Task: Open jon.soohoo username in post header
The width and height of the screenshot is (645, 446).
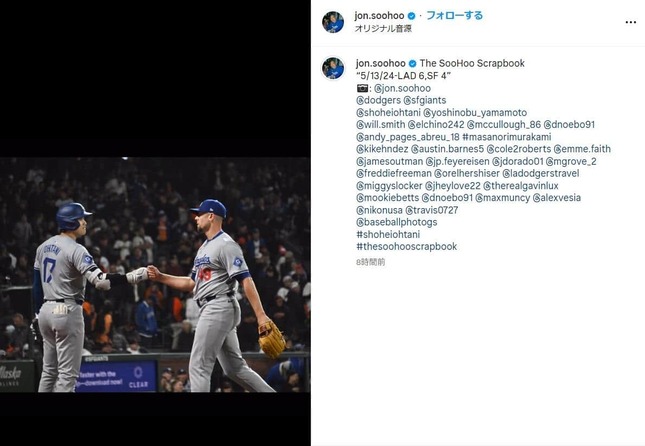Action: 379,16
